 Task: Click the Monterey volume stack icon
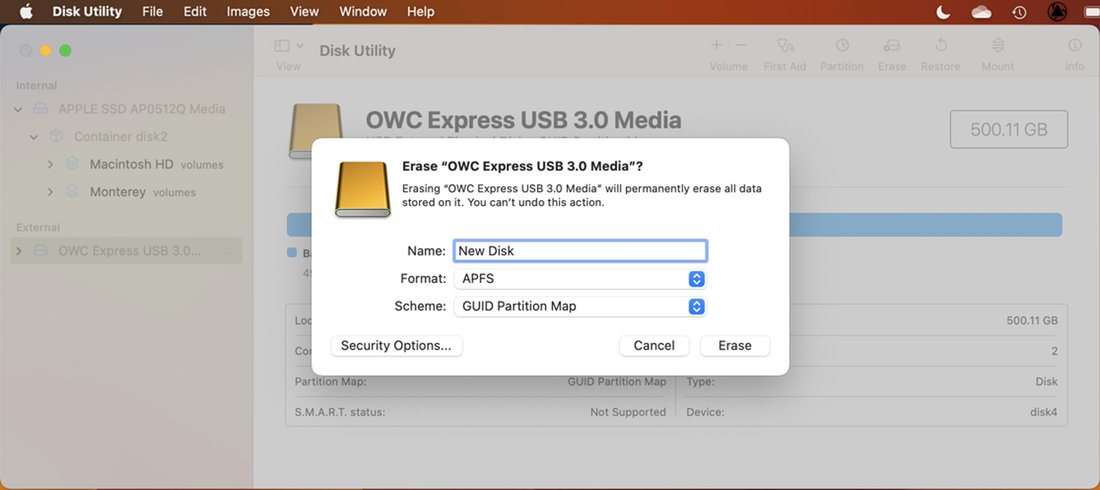[72, 192]
